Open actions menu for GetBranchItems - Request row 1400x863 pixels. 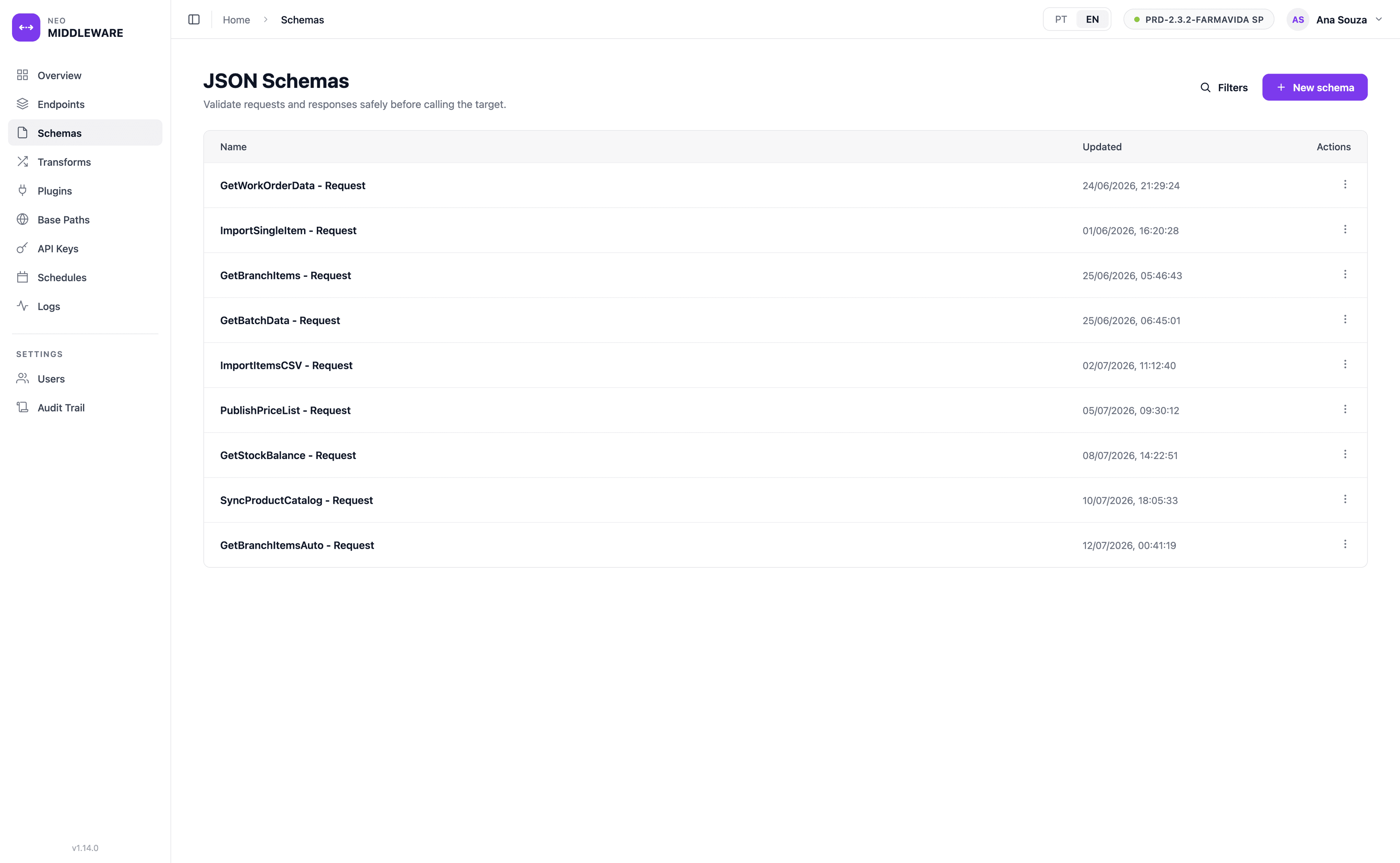(1345, 275)
